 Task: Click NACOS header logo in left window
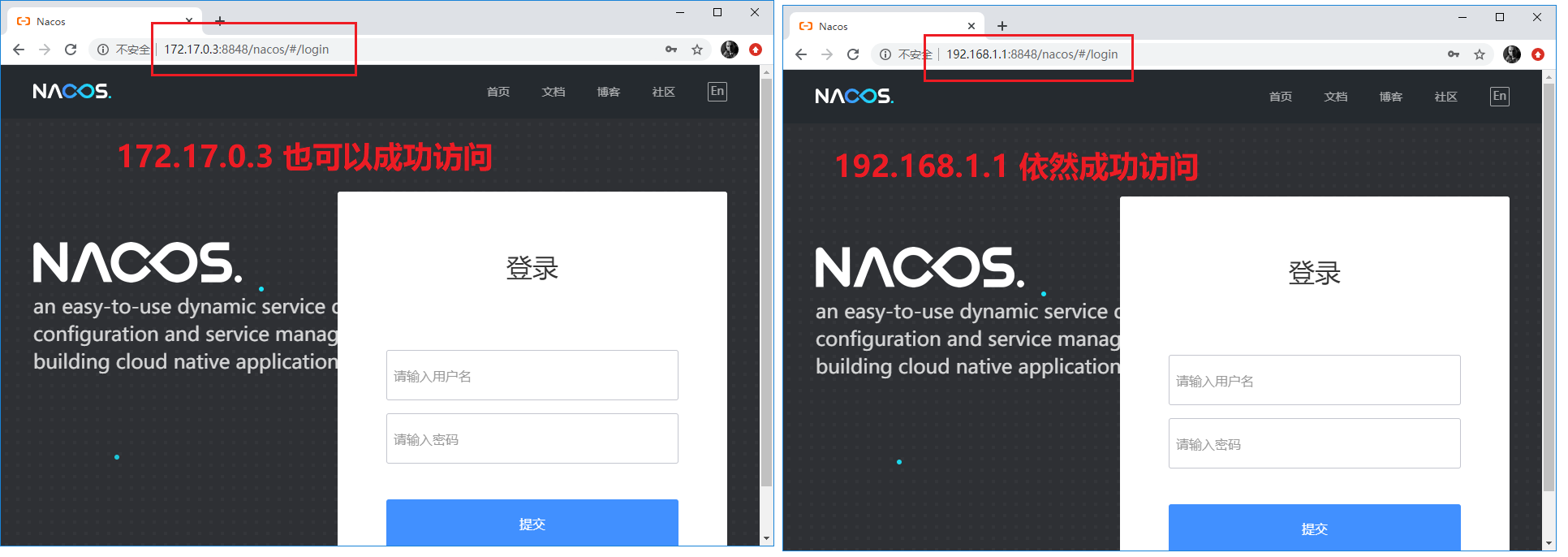tap(72, 91)
